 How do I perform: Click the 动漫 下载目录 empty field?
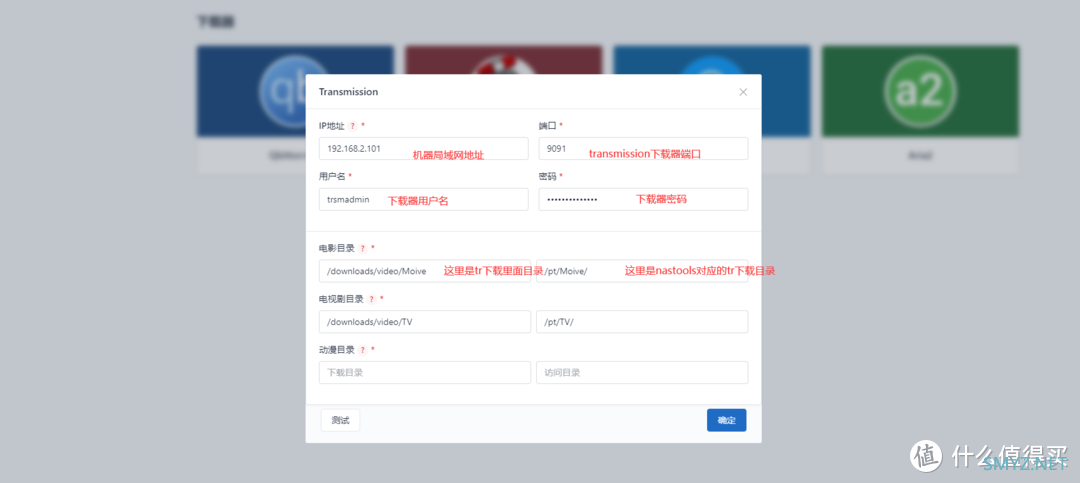425,373
